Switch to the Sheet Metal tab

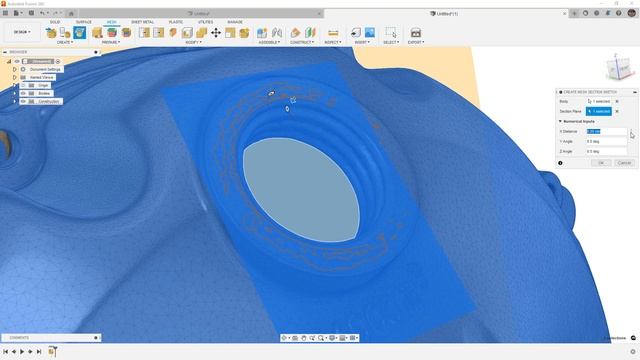[142, 22]
